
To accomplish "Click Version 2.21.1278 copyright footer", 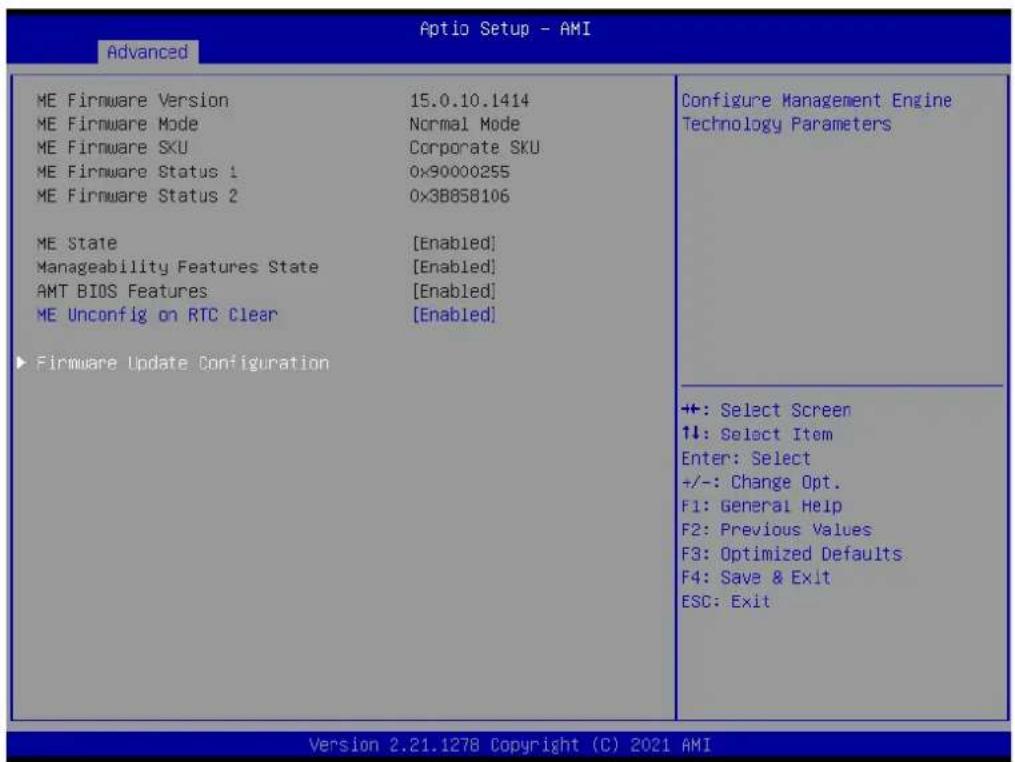I will coord(509,745).
